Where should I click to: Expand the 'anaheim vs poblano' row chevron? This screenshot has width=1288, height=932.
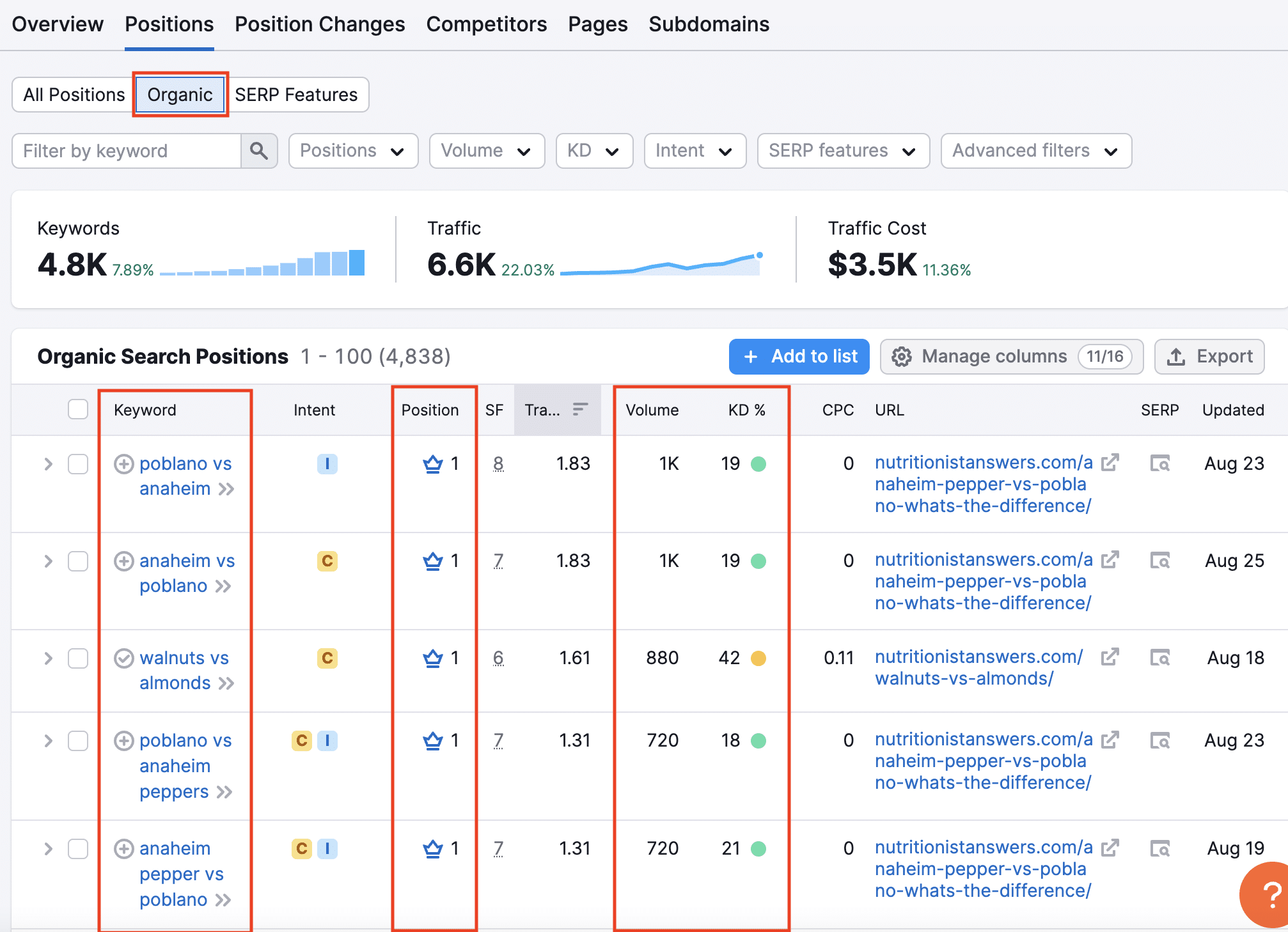coord(48,561)
